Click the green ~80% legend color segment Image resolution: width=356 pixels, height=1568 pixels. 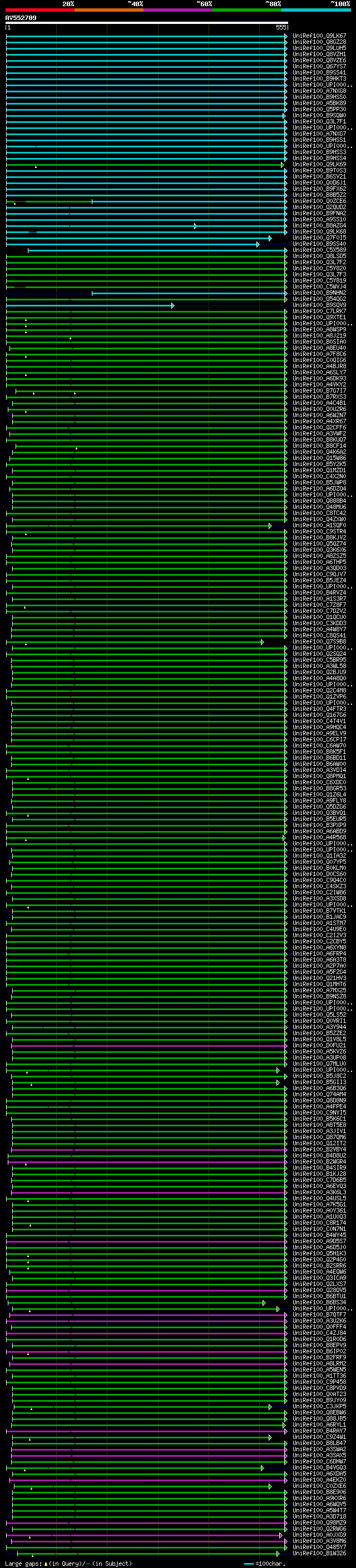pyautogui.click(x=247, y=10)
